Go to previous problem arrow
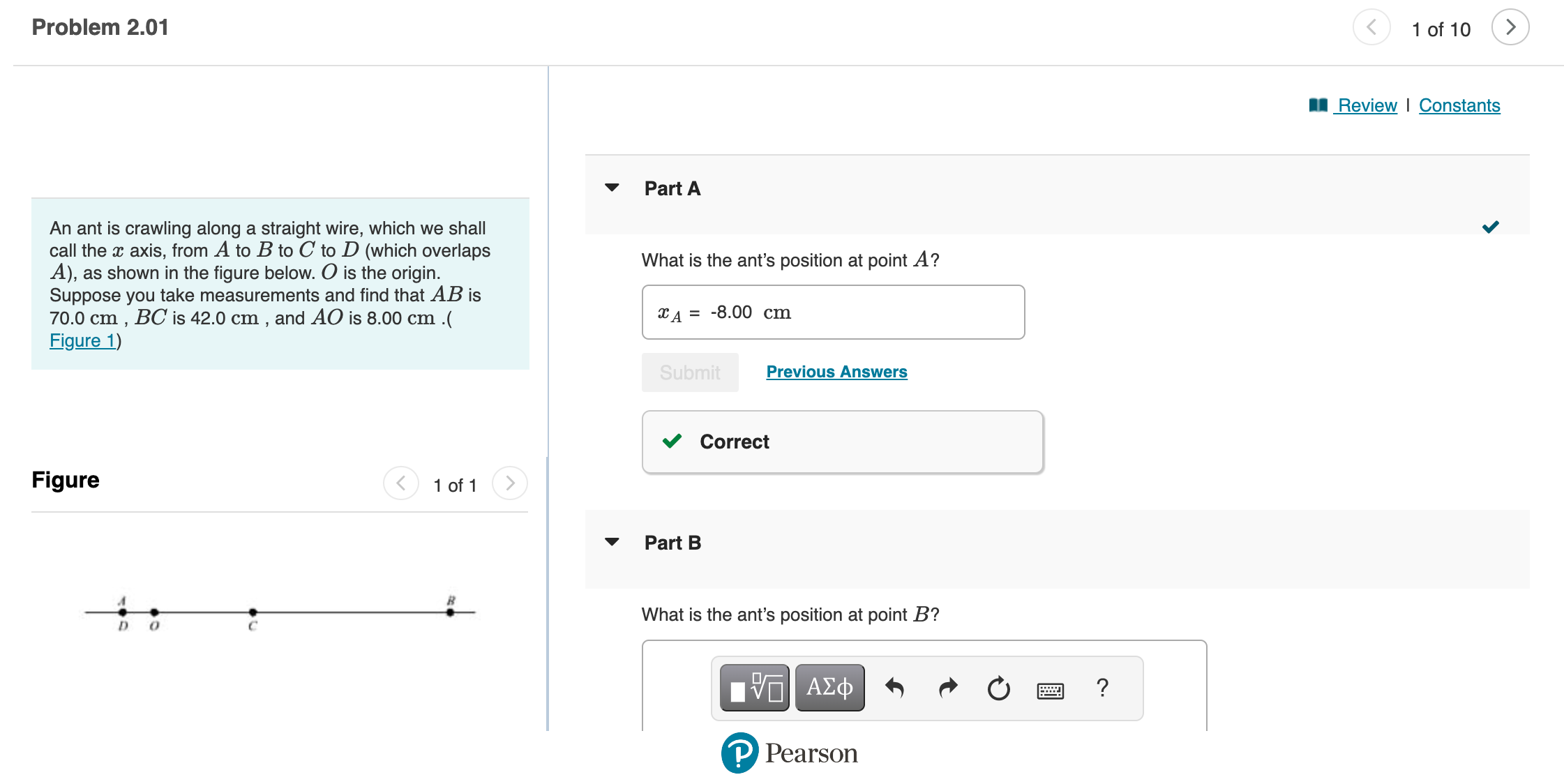Image resolution: width=1564 pixels, height=784 pixels. tap(1371, 28)
